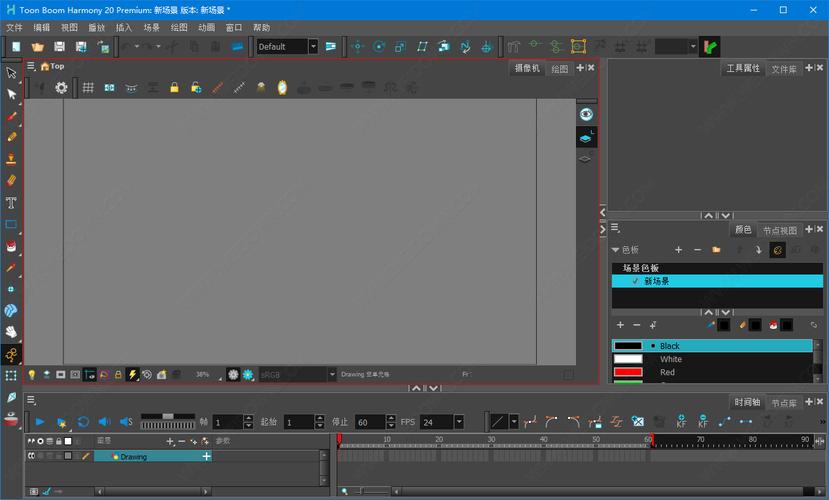The height and width of the screenshot is (500, 829).
Task: Open the Default workspace dropdown
Action: (x=313, y=47)
